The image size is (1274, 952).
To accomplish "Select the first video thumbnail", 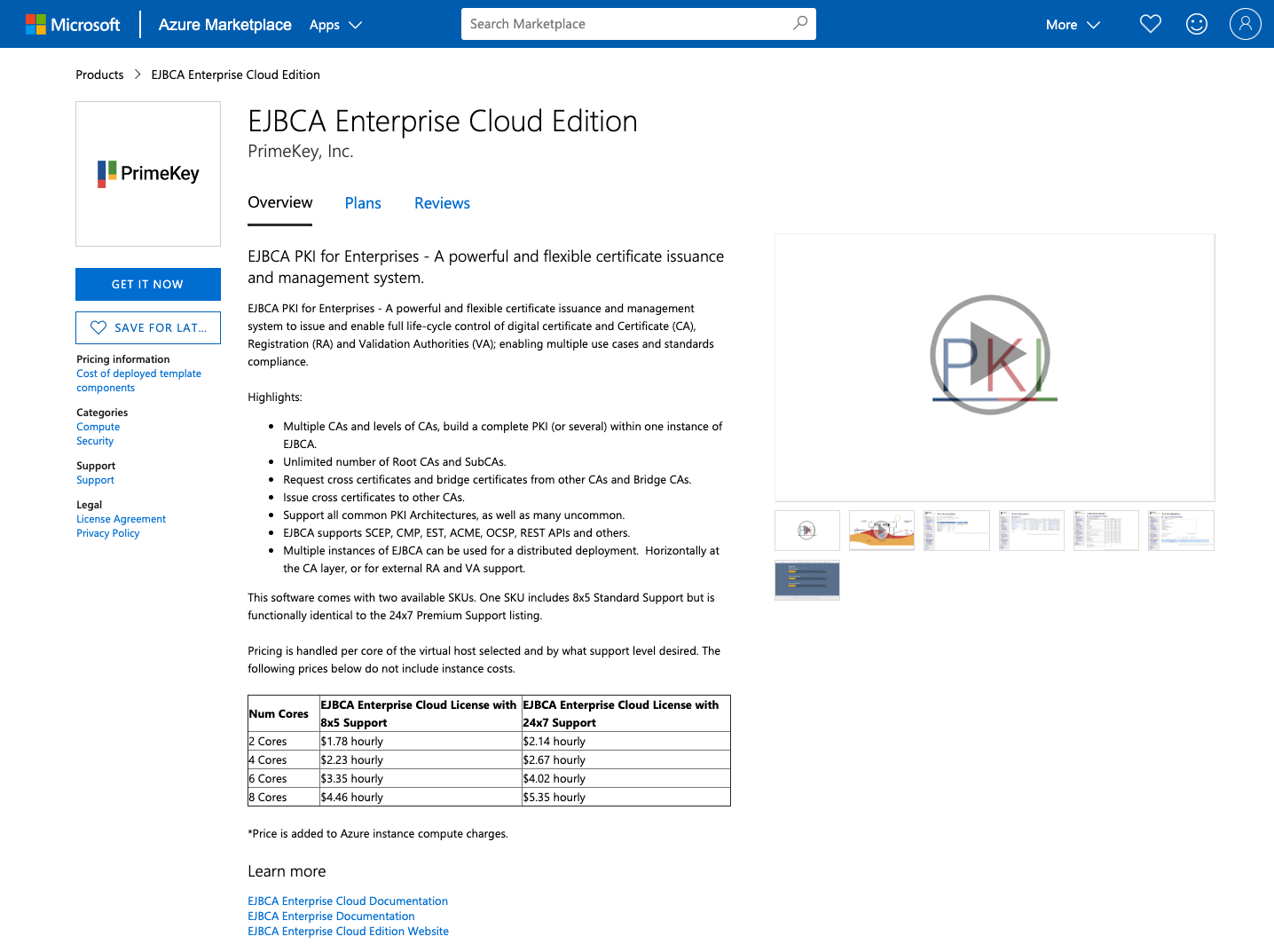I will tap(806, 531).
